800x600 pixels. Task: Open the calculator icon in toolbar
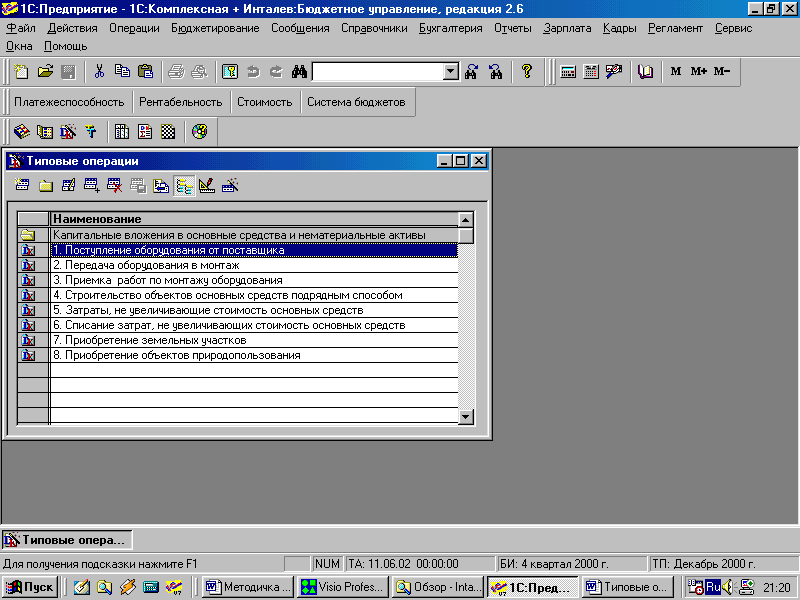(x=568, y=71)
